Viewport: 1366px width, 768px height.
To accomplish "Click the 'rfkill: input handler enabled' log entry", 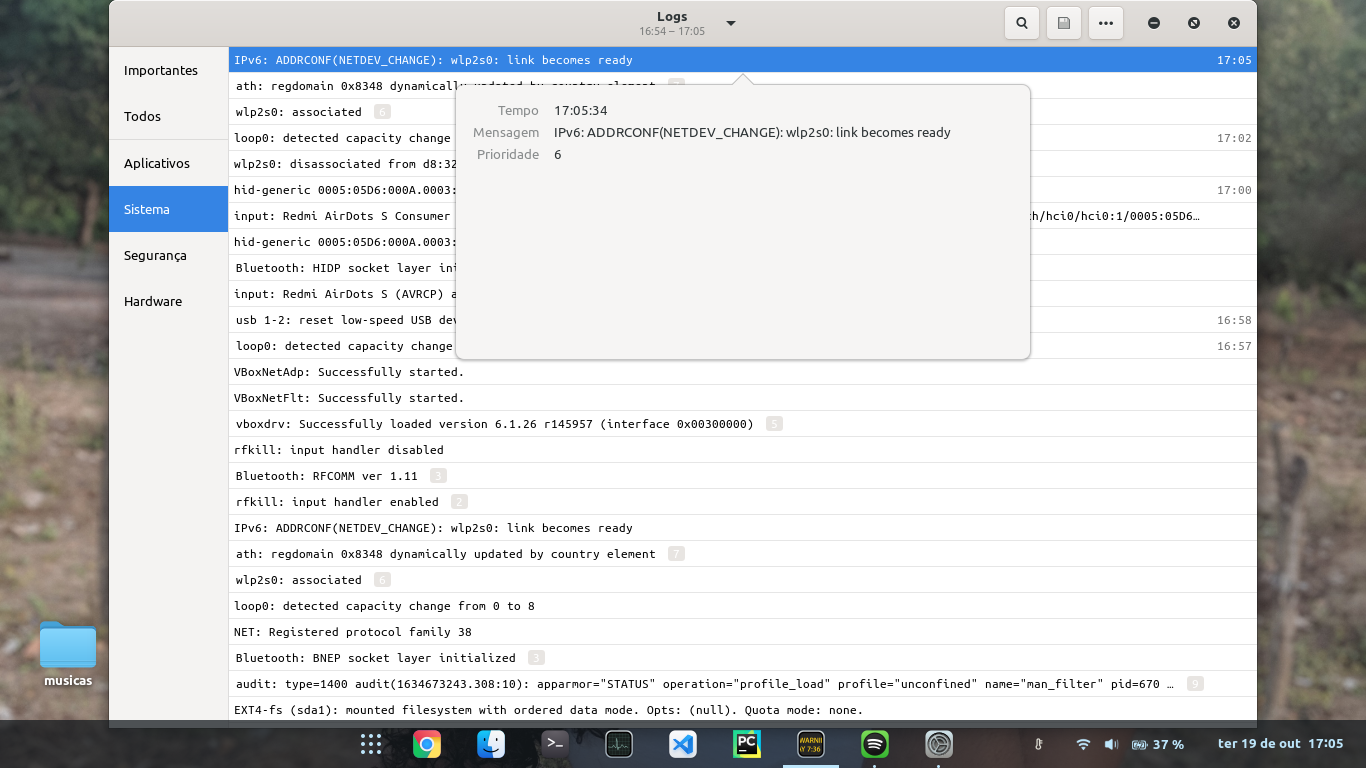I will 337,502.
